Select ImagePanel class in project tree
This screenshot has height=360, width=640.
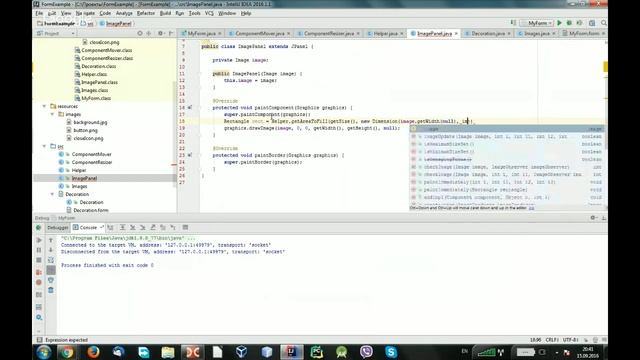(x=84, y=178)
